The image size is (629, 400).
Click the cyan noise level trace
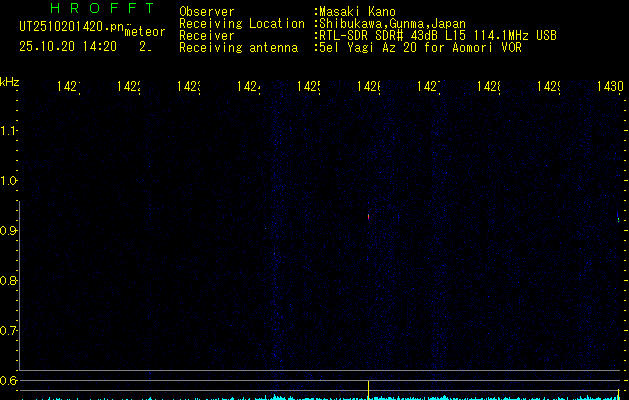pyautogui.click(x=321, y=398)
